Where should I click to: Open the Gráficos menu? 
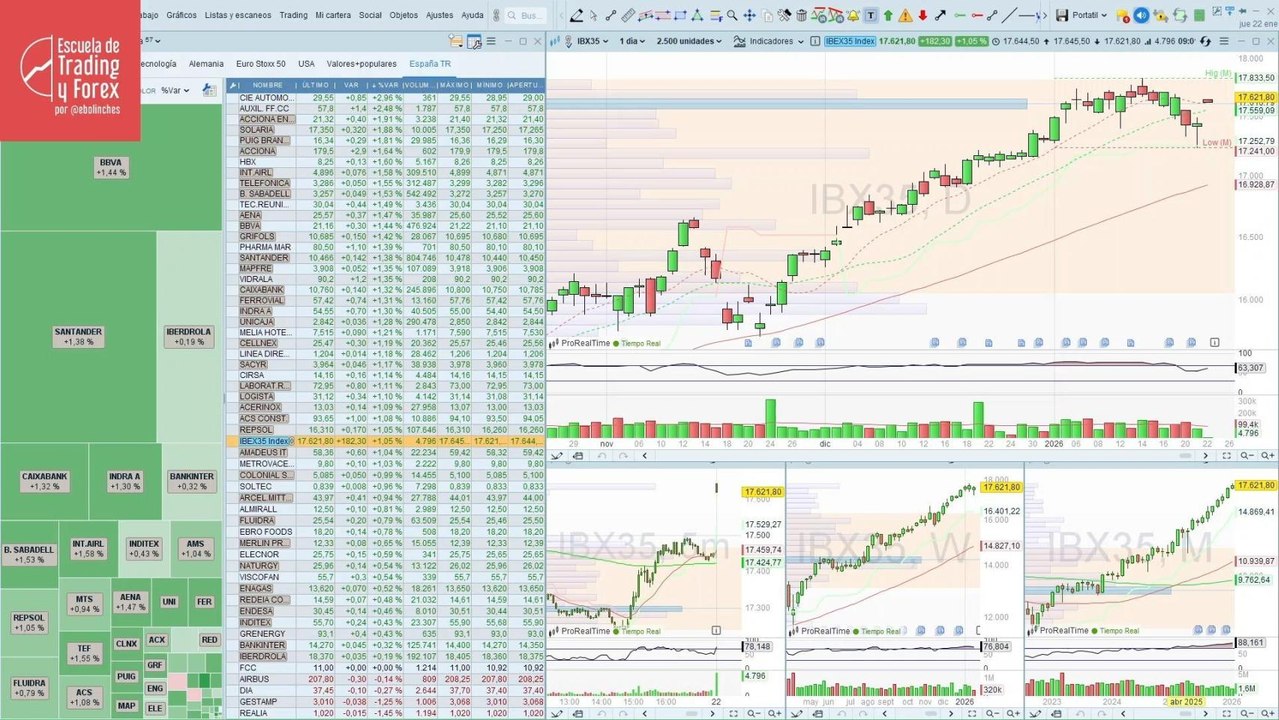(x=182, y=15)
